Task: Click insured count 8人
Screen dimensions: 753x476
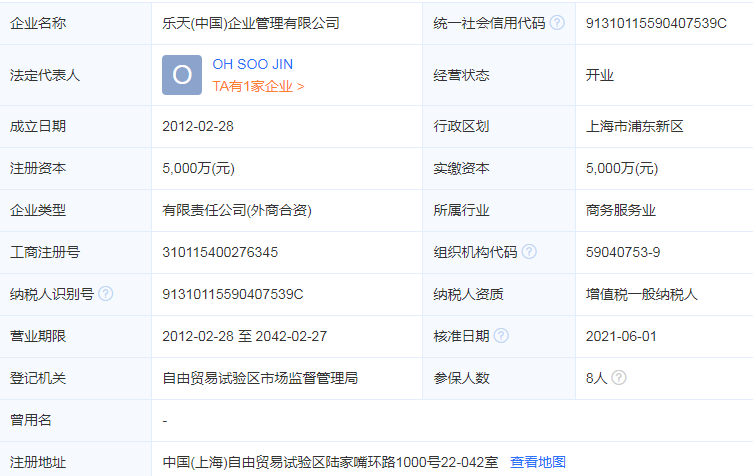Action: coord(596,378)
